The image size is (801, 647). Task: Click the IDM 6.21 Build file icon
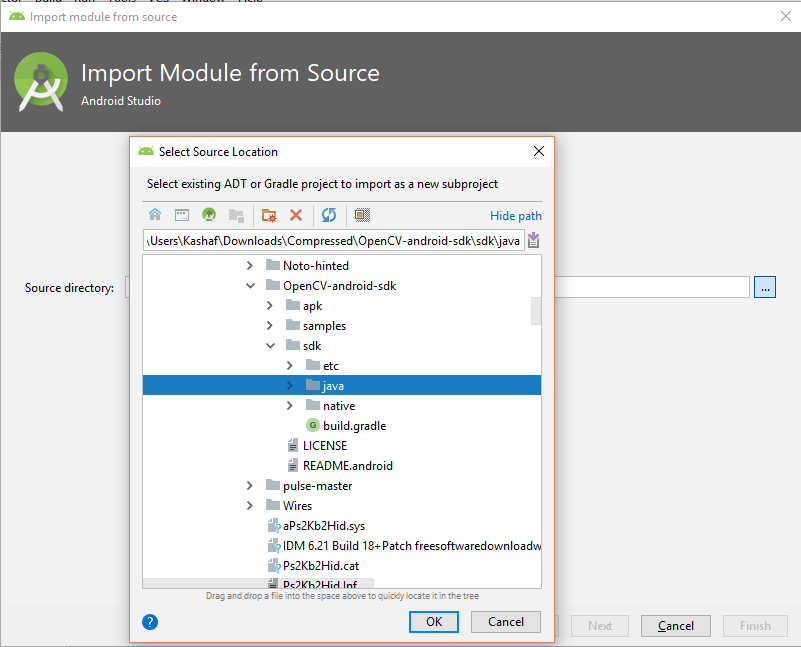tap(274, 545)
